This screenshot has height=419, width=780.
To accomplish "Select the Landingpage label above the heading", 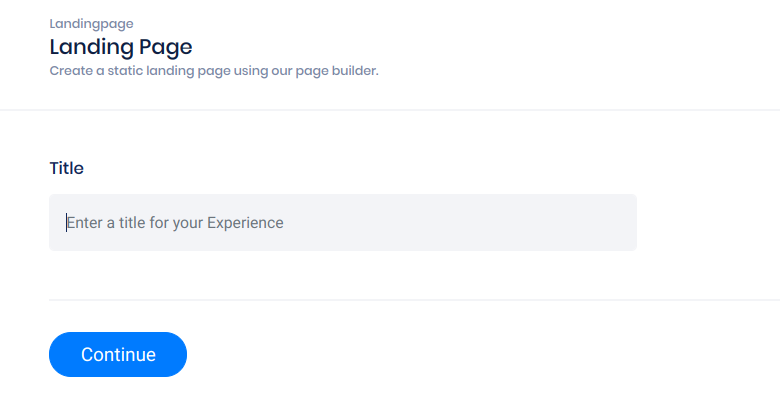I will [91, 23].
